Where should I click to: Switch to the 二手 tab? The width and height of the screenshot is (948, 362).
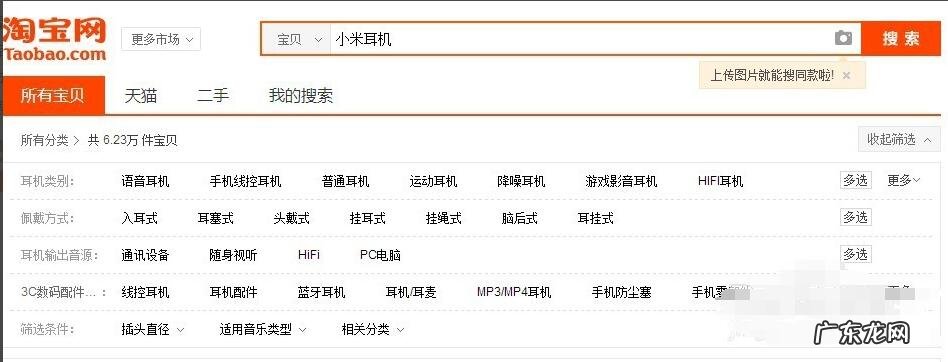click(x=213, y=95)
